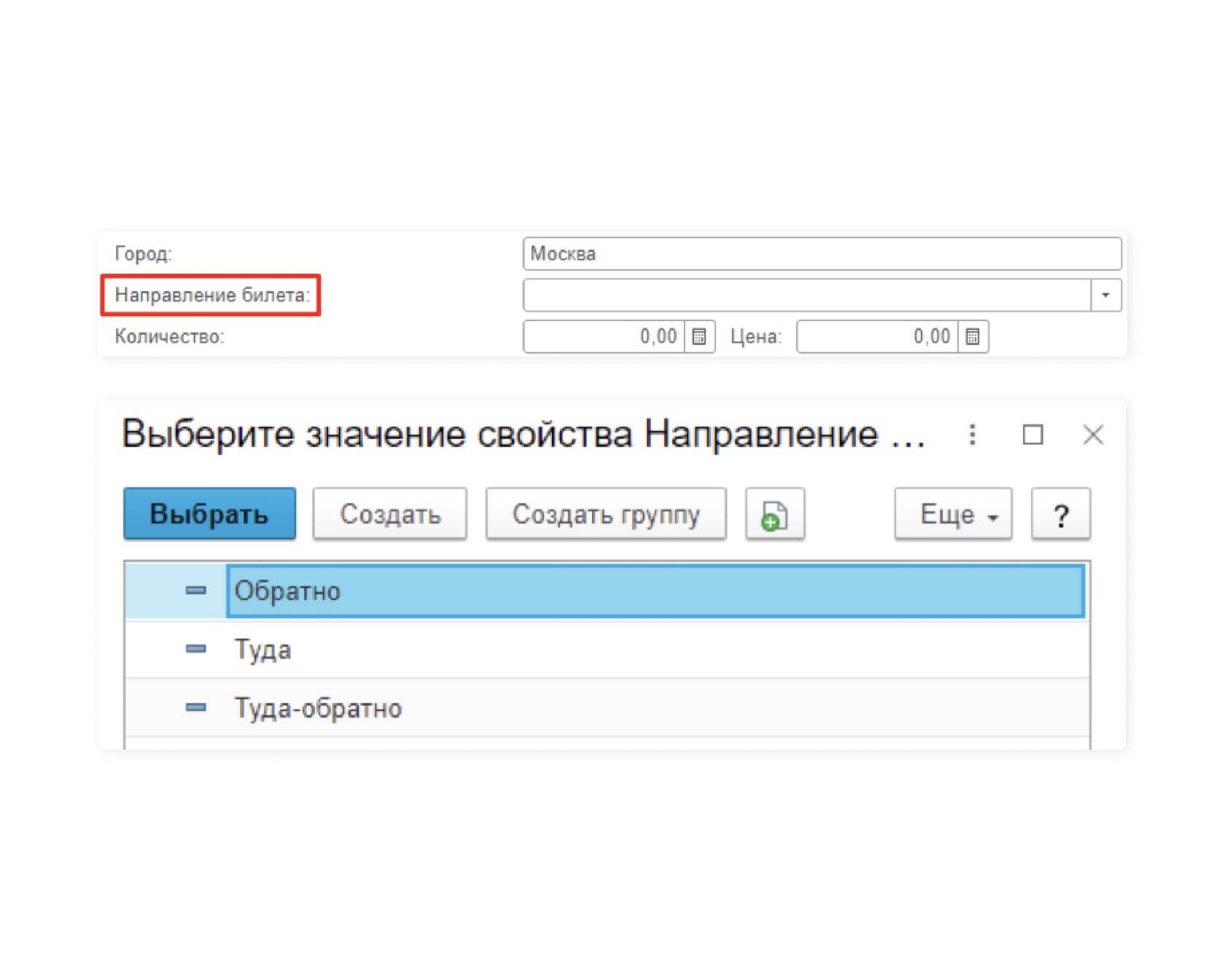Click the create-element-by-copying document icon
1225x980 pixels.
775,513
